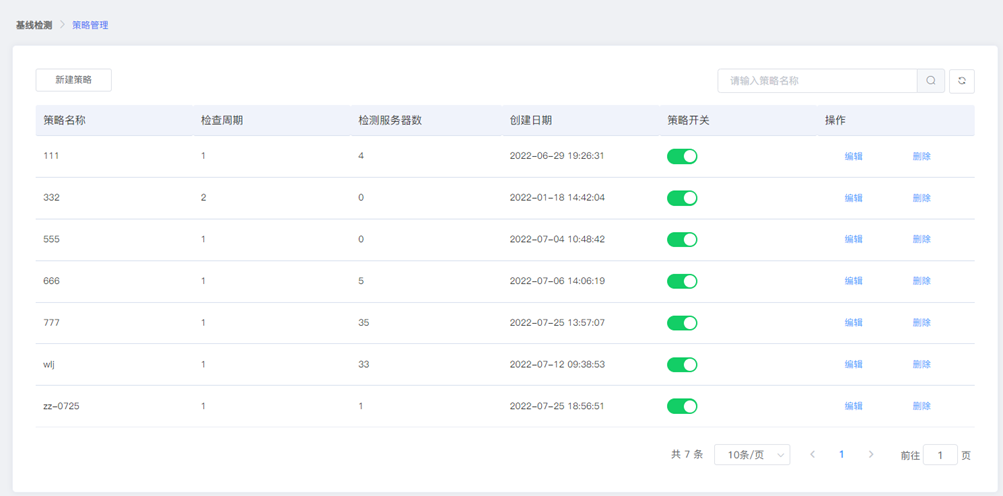Open the 10条/页 page size dropdown

(x=752, y=454)
